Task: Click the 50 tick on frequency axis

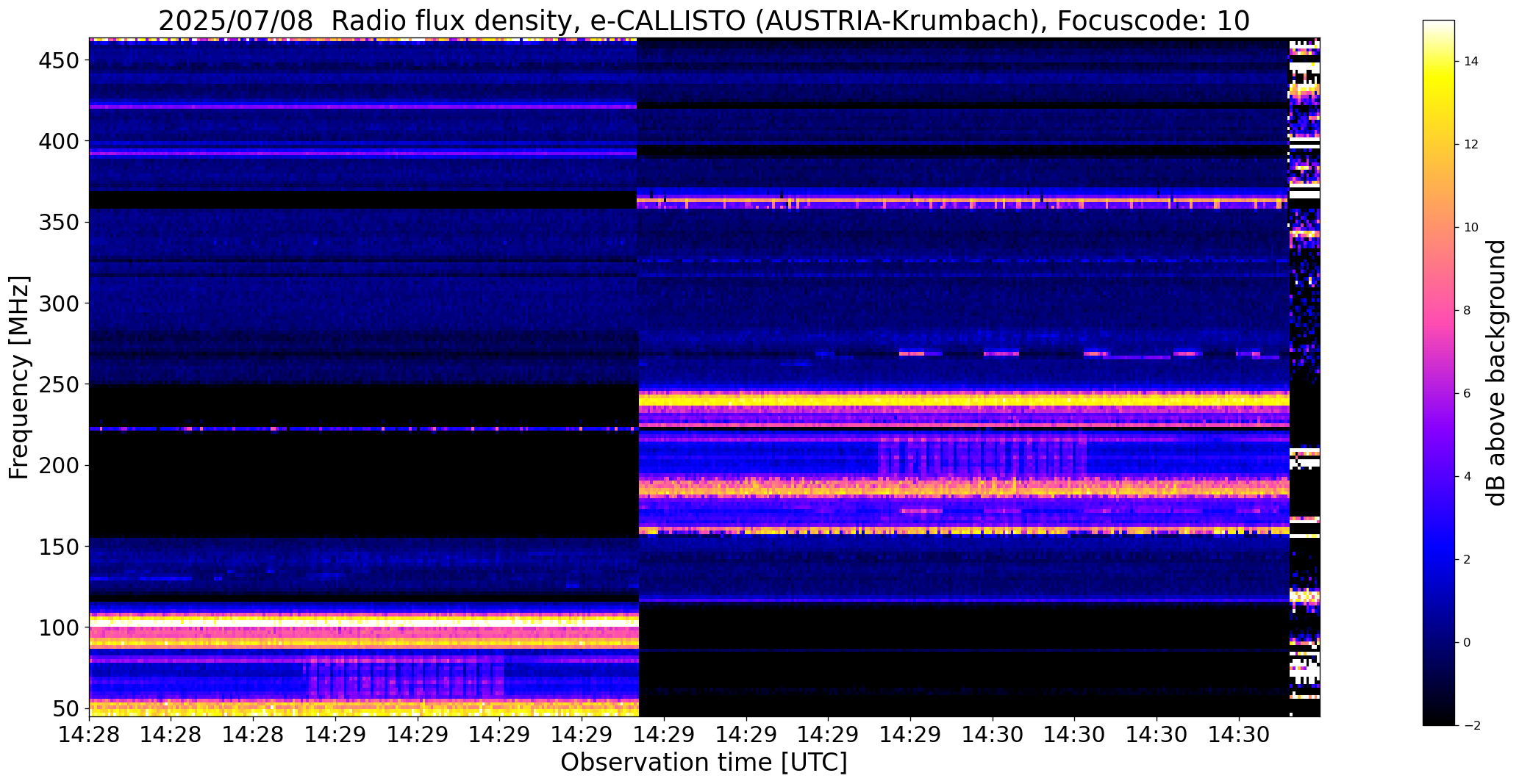Action: (x=65, y=709)
